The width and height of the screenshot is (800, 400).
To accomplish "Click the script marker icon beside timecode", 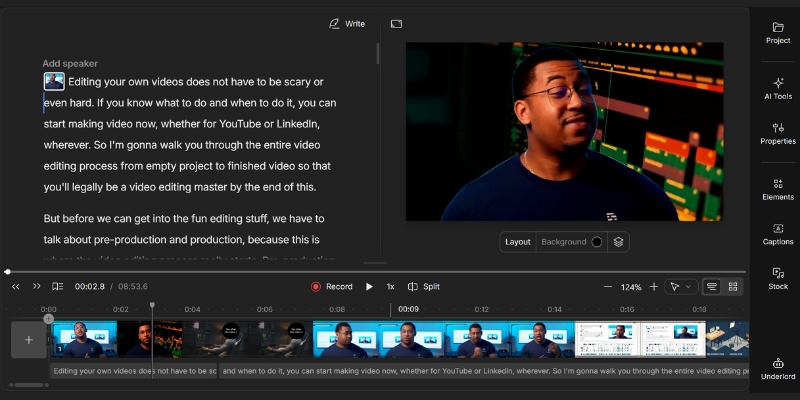I will (x=58, y=287).
